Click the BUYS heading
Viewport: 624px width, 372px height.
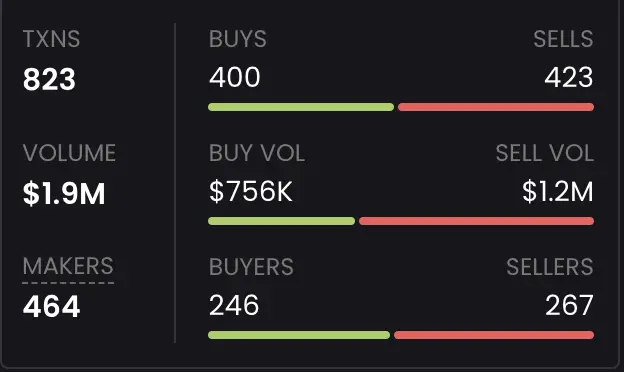[x=238, y=39]
